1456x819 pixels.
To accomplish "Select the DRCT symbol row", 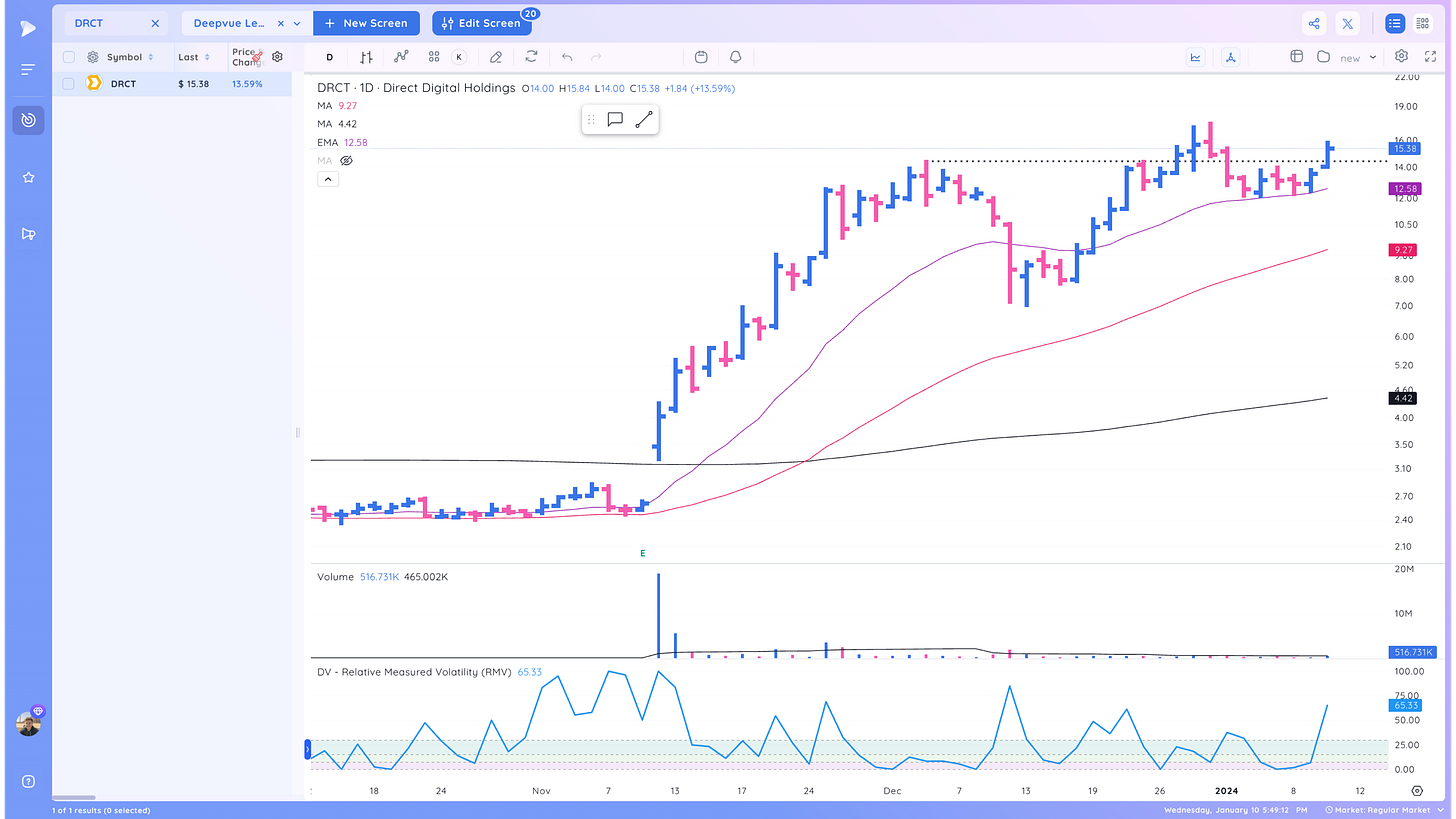I will tap(172, 84).
